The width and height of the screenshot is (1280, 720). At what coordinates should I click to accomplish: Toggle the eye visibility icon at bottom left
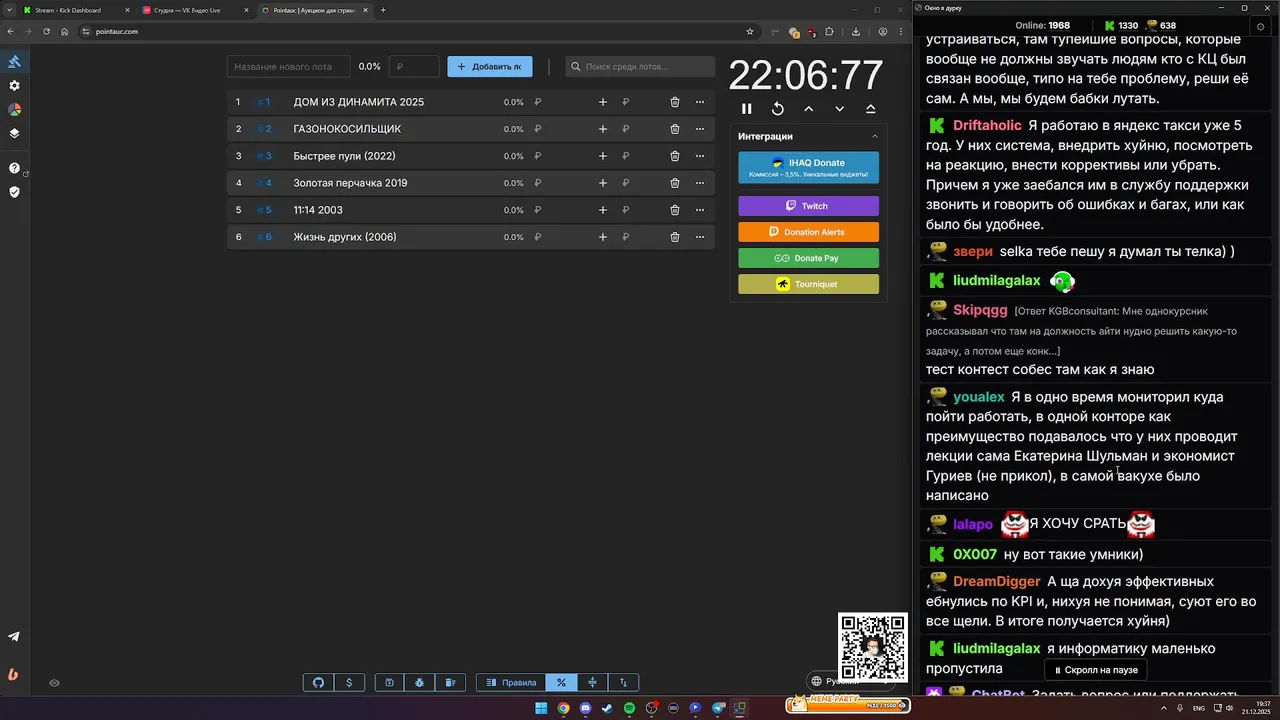pyautogui.click(x=55, y=683)
